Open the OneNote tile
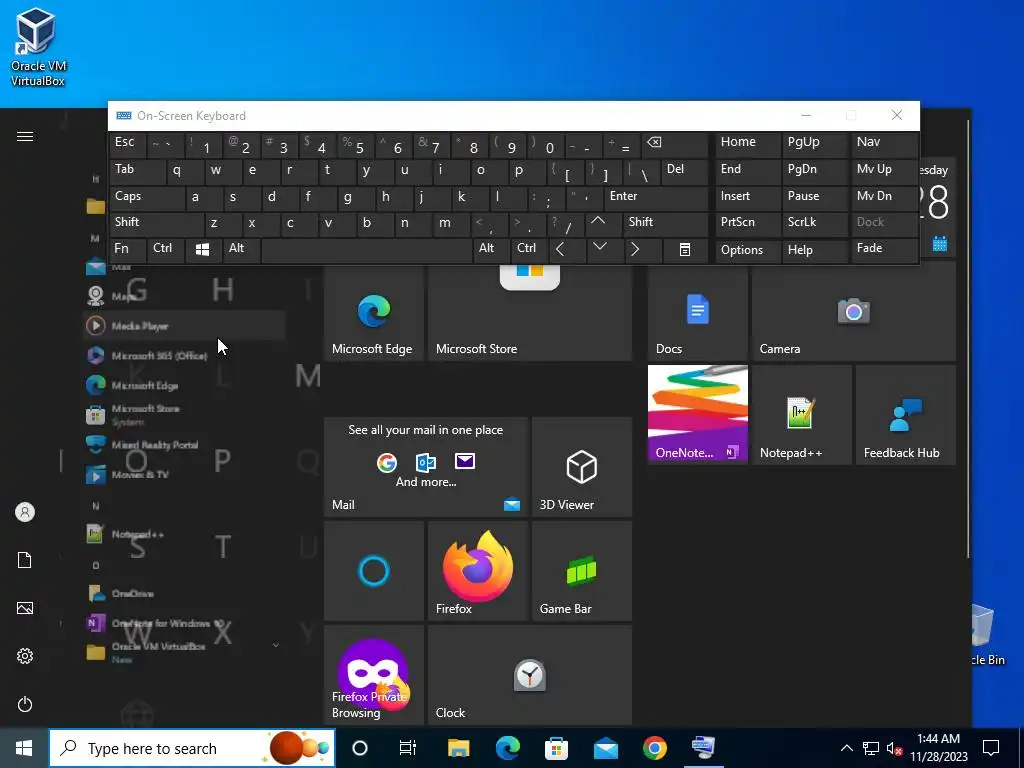 (x=697, y=415)
